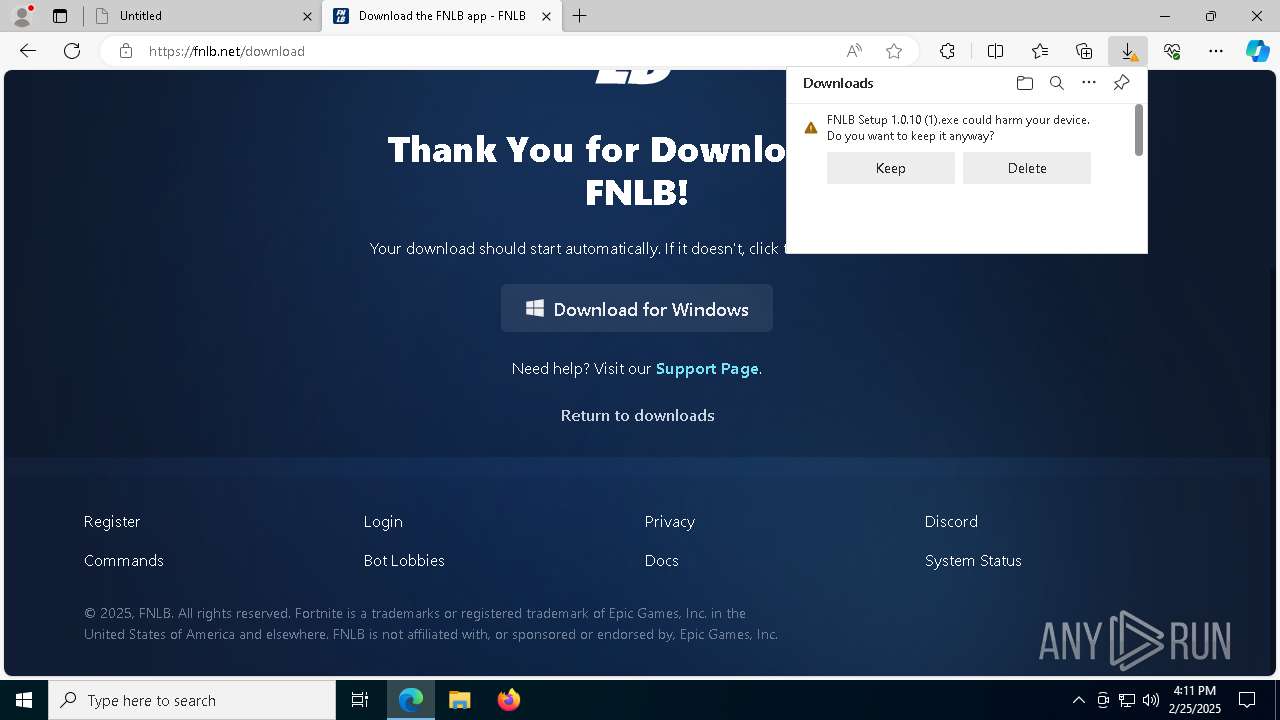Viewport: 1280px width, 720px height.
Task: Launch Firefox from taskbar
Action: click(508, 700)
